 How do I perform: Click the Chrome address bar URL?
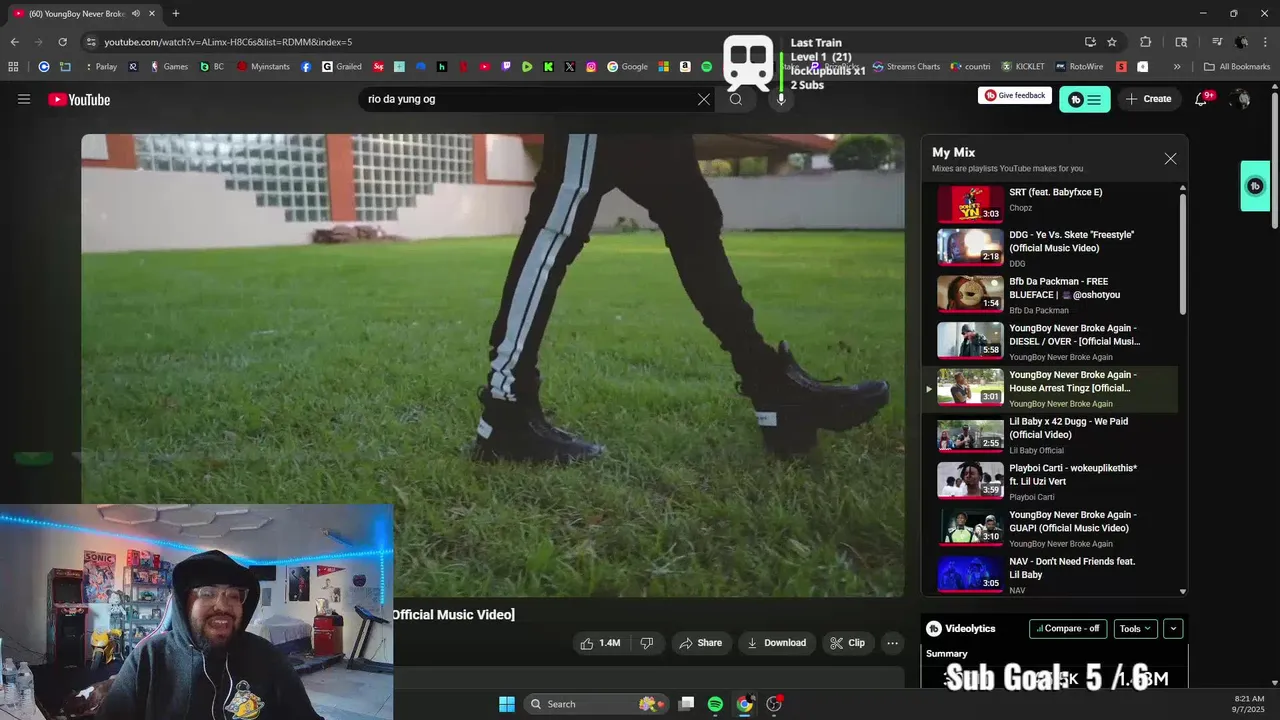coord(228,42)
